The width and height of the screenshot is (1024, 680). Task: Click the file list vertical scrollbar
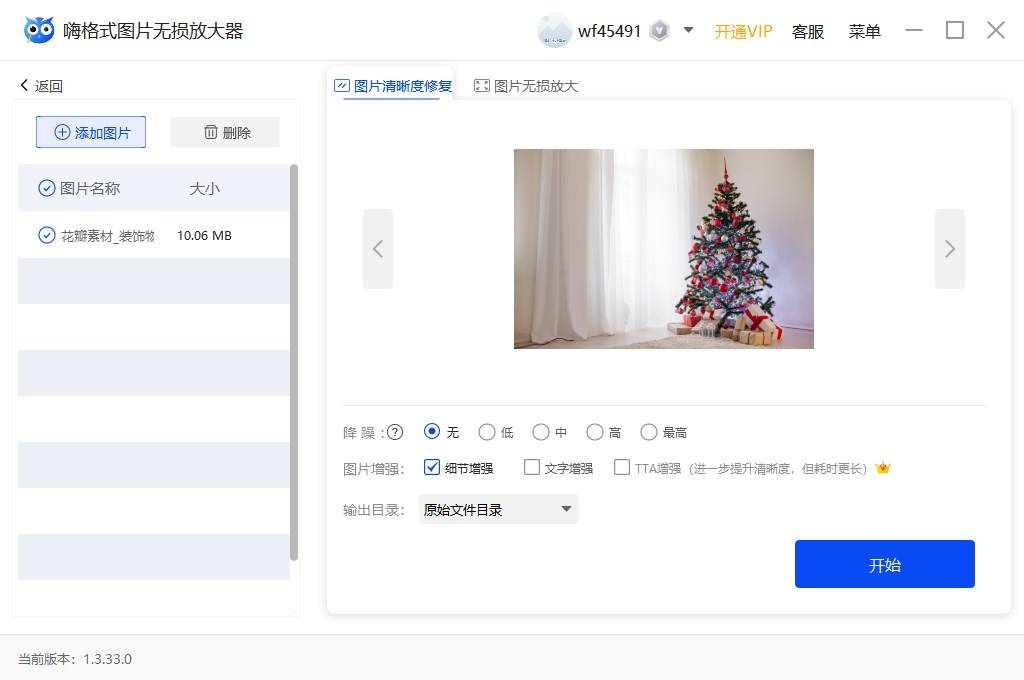pos(294,363)
